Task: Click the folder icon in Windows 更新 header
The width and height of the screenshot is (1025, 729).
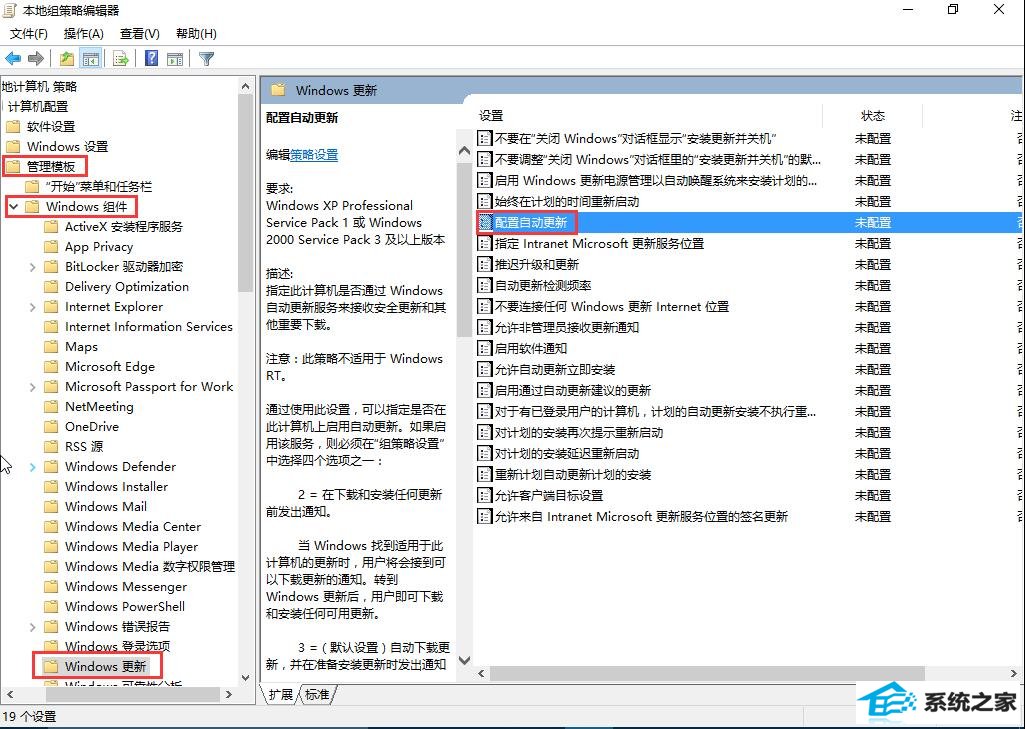Action: (x=278, y=90)
